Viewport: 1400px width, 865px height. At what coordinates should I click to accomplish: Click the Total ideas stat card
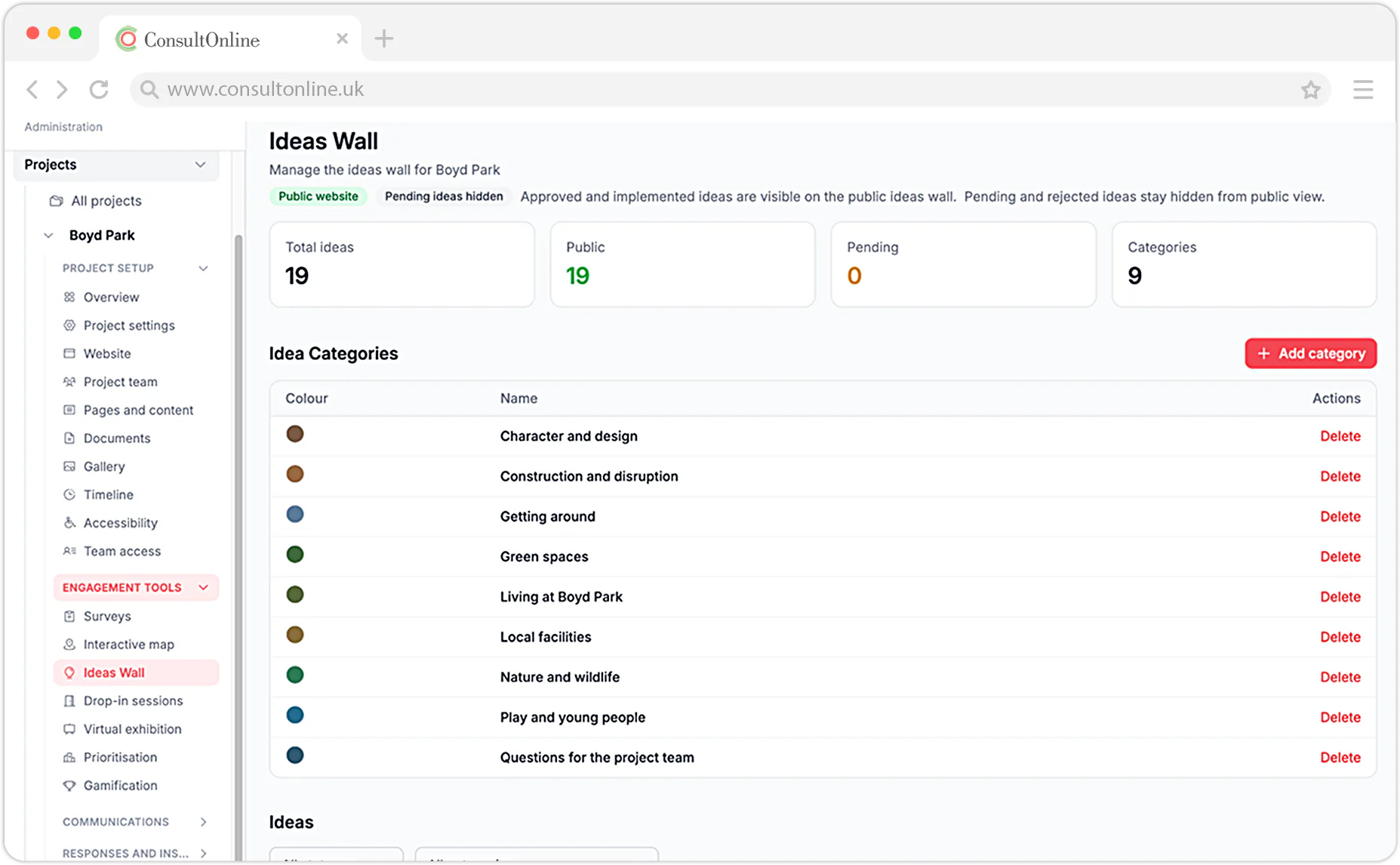402,264
